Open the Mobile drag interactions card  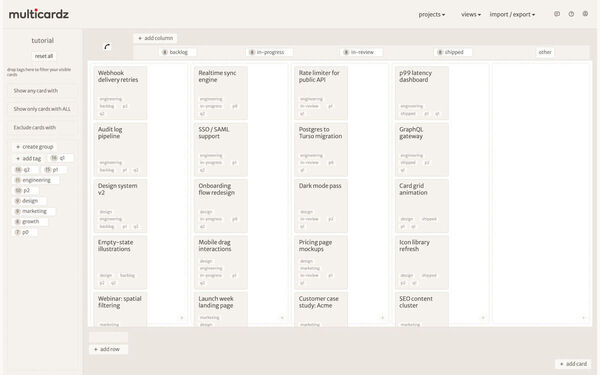tap(221, 262)
